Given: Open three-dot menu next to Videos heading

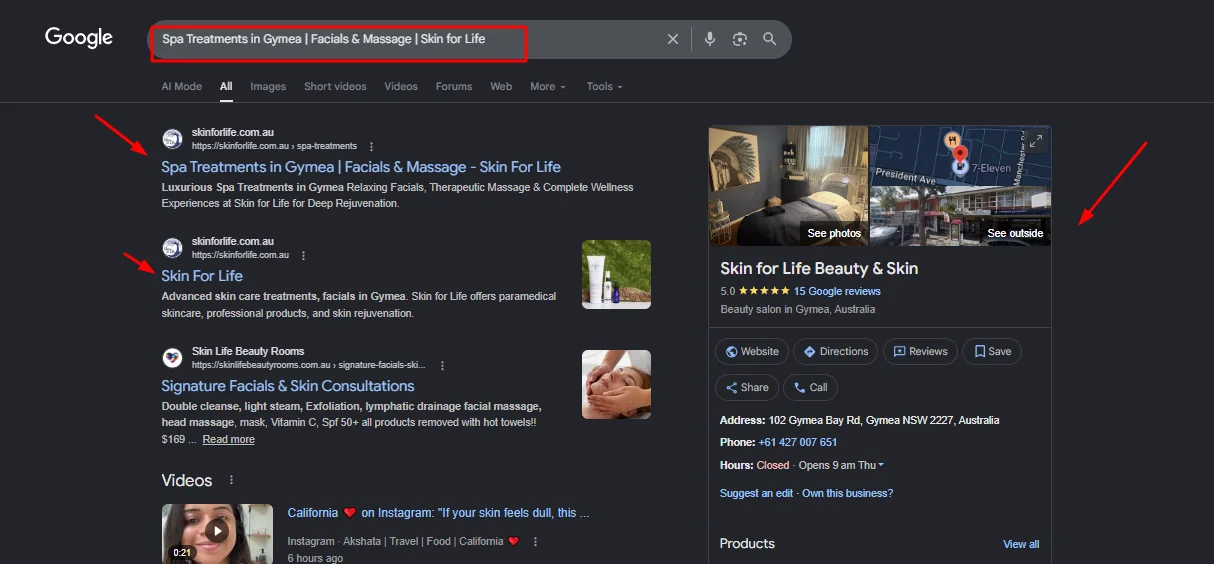Looking at the screenshot, I should 231,481.
